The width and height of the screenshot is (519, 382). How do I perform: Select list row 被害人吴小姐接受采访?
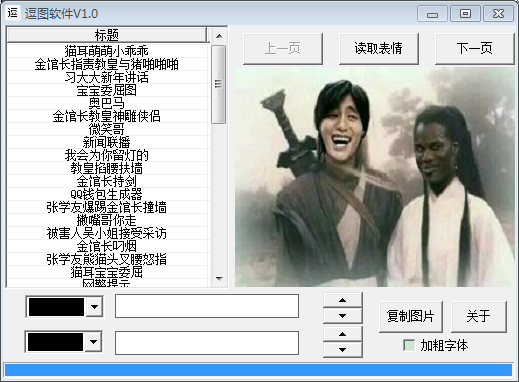(107, 233)
